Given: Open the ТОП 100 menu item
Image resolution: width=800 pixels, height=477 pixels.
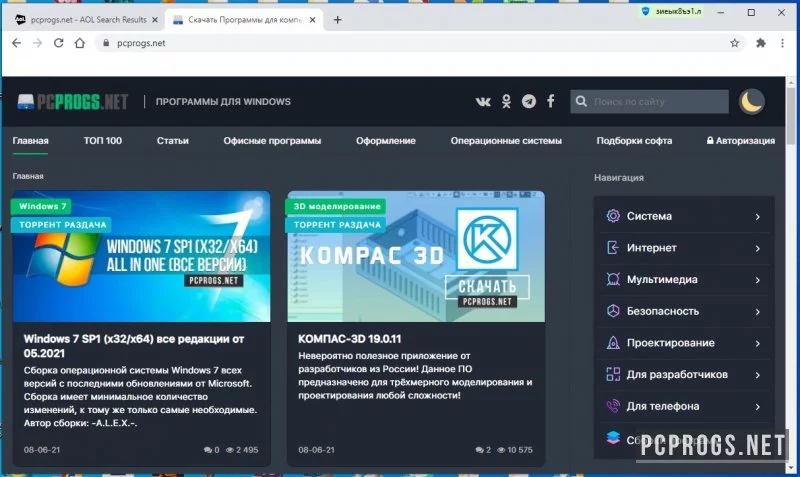Looking at the screenshot, I should (x=103, y=141).
